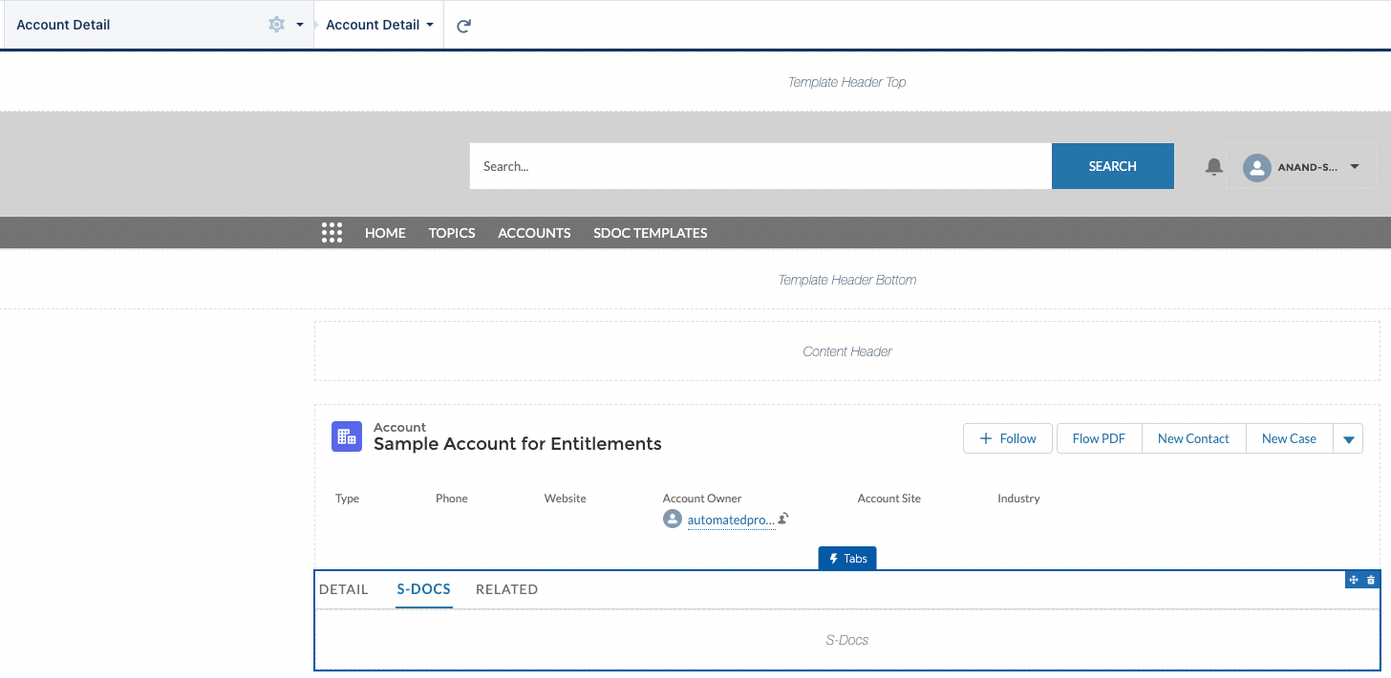The height and width of the screenshot is (678, 1391).
Task: Select the Content Header region
Action: [x=847, y=351]
